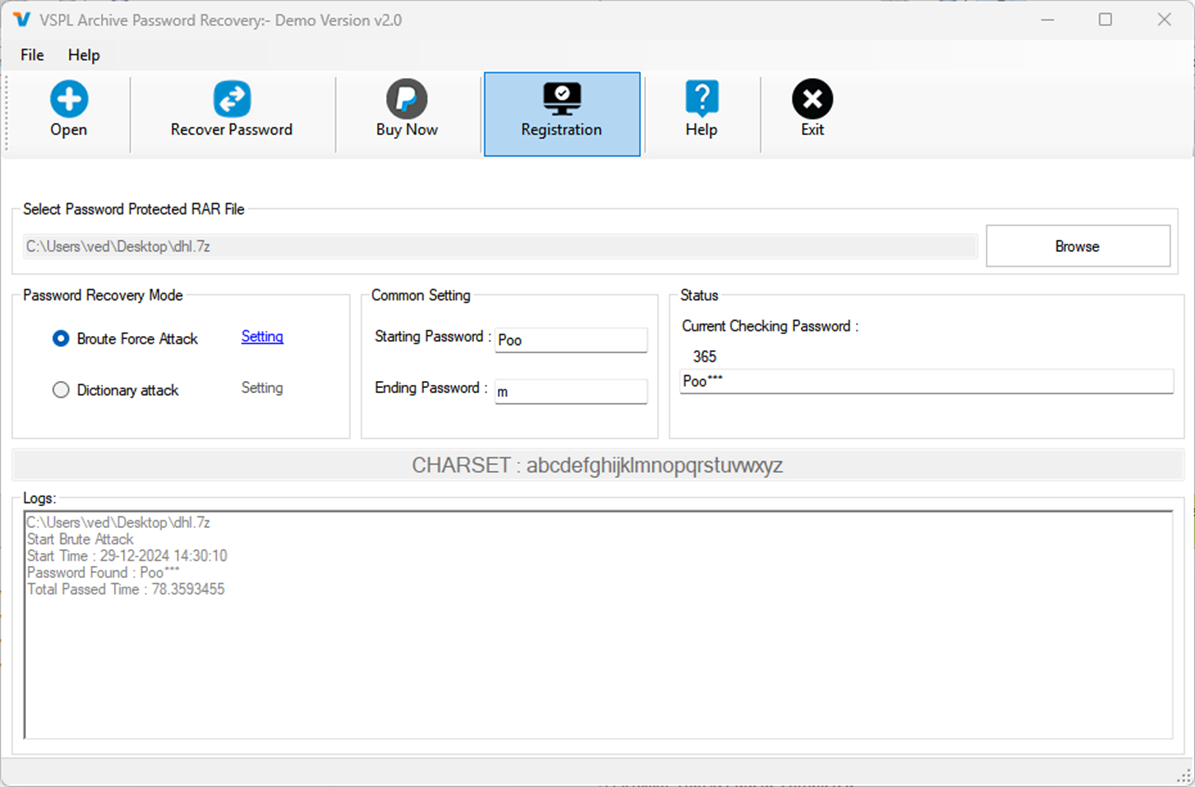Click the archive file path field

click(x=500, y=246)
